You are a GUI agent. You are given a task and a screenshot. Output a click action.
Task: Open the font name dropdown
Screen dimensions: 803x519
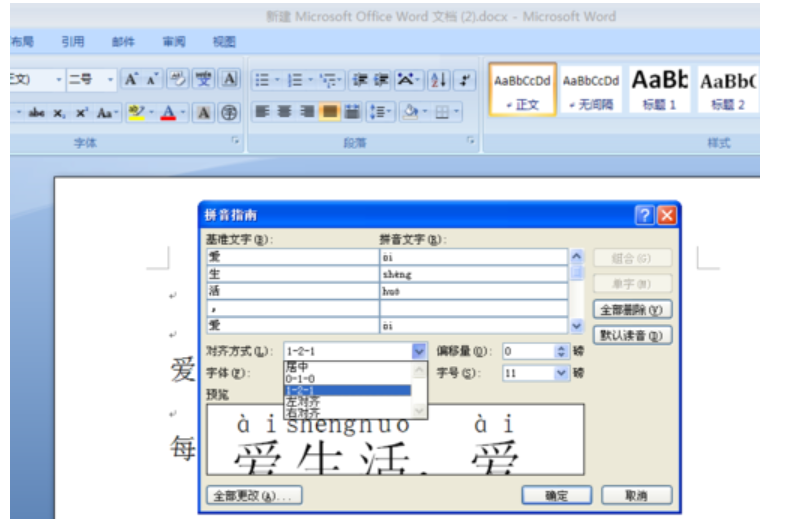(x=58, y=79)
